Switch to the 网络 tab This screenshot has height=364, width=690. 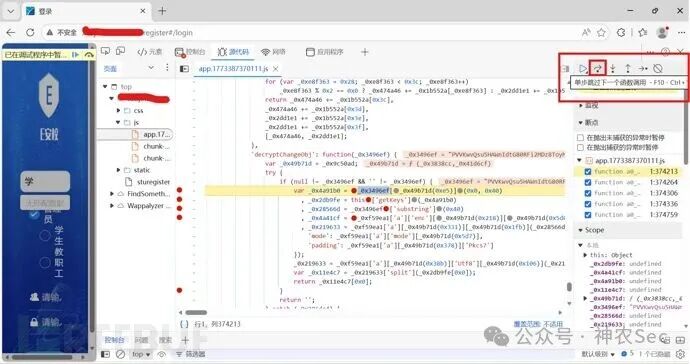pyautogui.click(x=273, y=52)
